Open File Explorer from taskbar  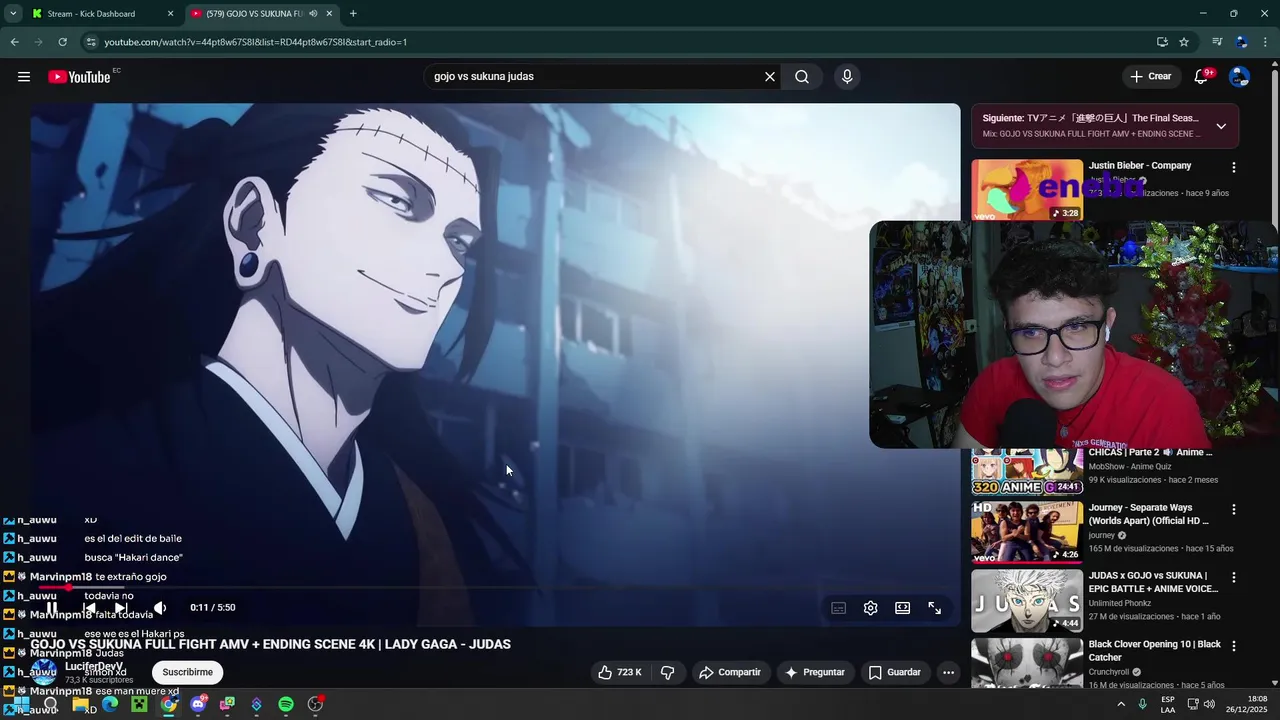point(80,705)
